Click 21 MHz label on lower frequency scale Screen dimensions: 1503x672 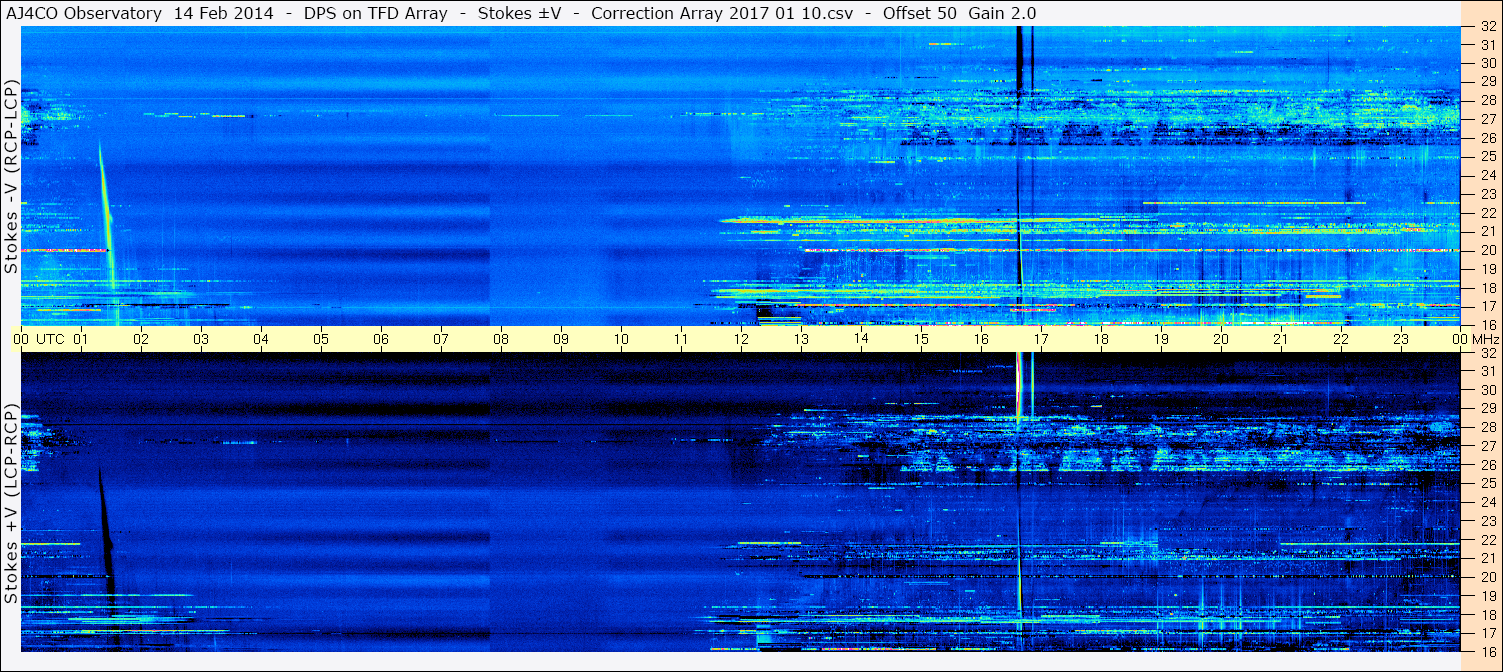click(1487, 558)
